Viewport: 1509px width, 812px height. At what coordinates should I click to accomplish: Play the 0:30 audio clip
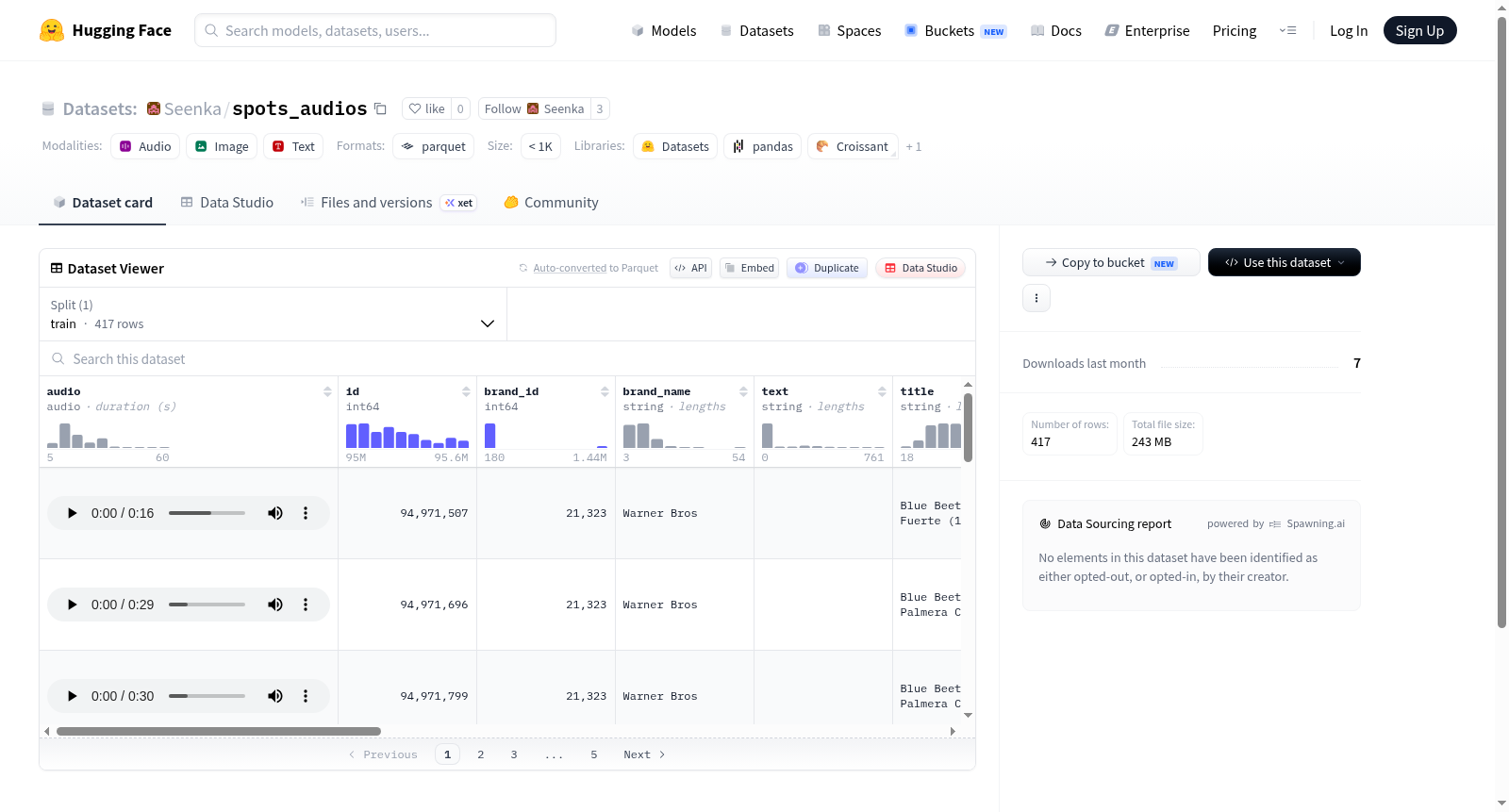coord(72,696)
